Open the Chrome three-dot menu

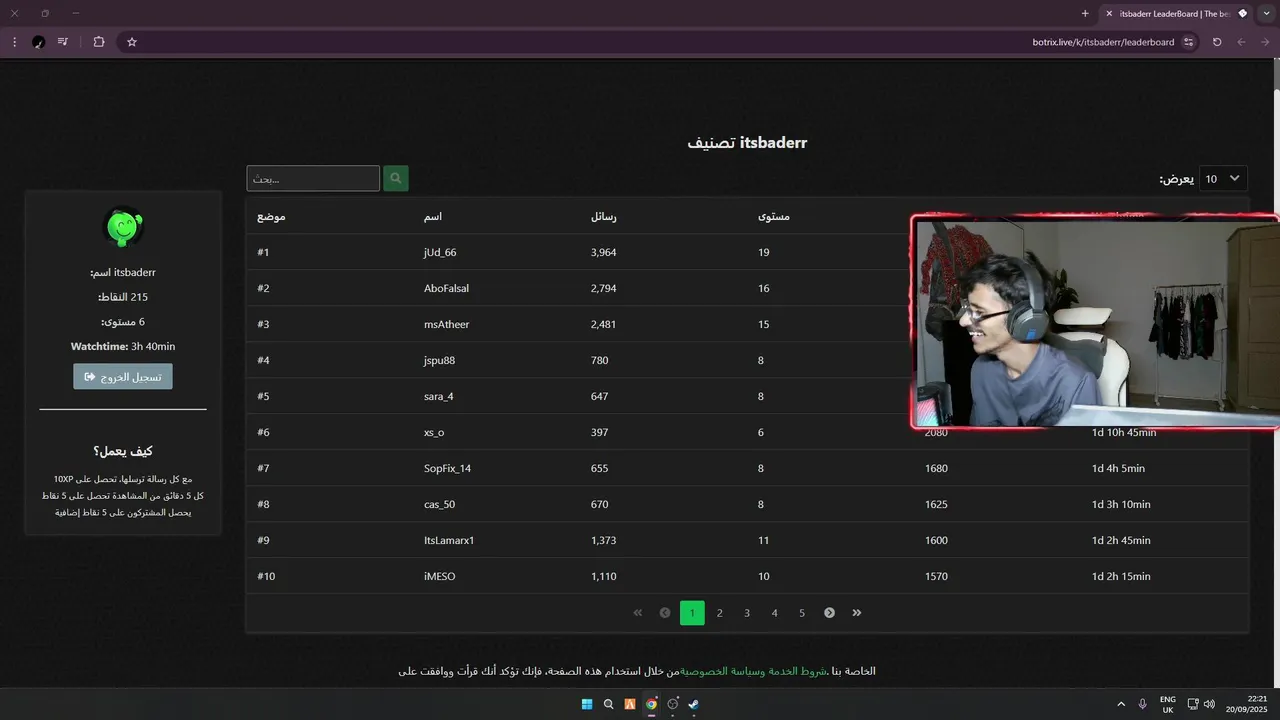click(x=14, y=42)
